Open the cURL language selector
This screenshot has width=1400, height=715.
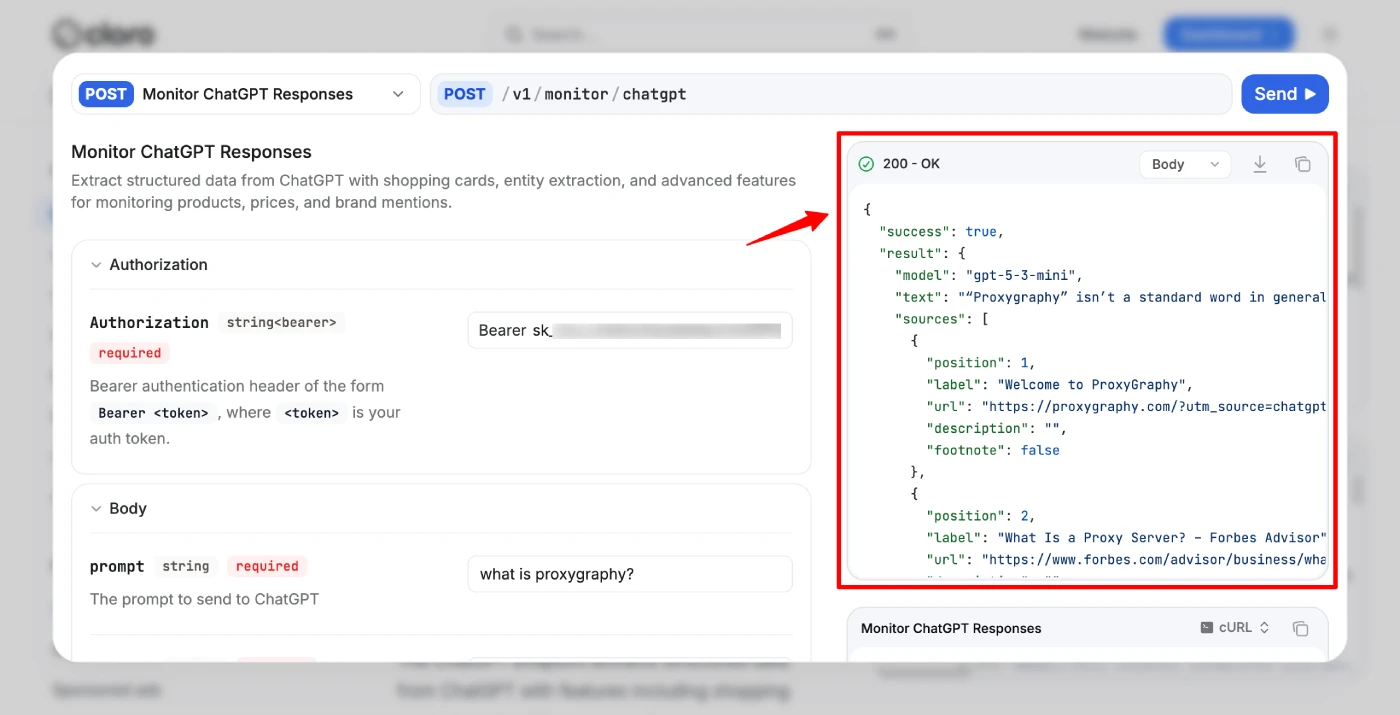(x=1235, y=628)
